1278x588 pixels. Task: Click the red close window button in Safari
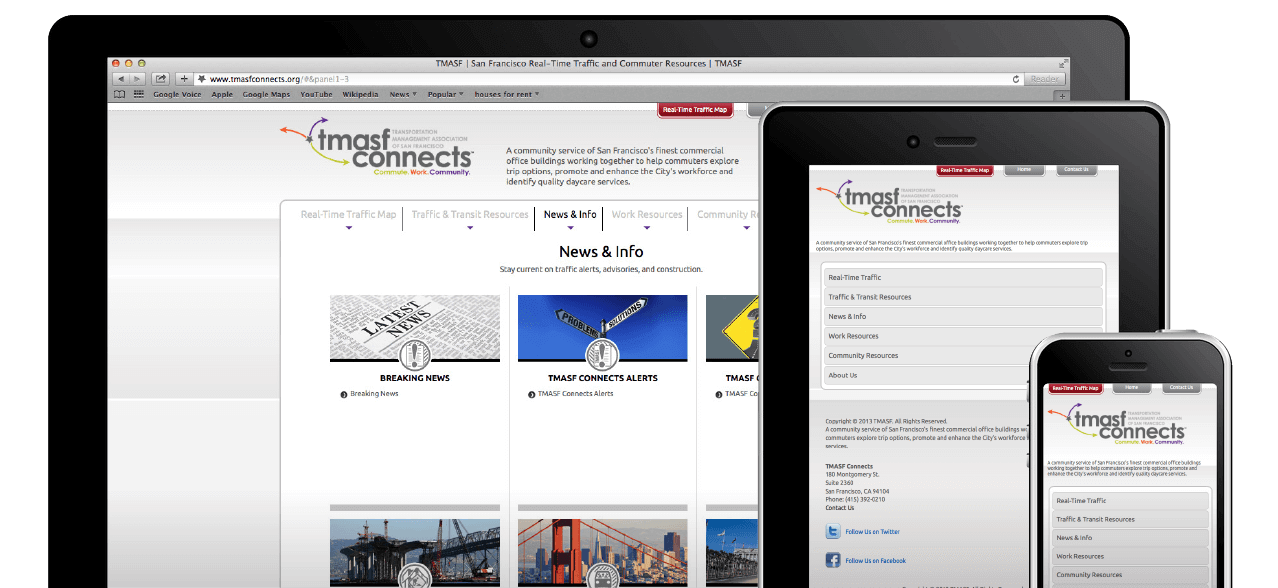pos(116,63)
